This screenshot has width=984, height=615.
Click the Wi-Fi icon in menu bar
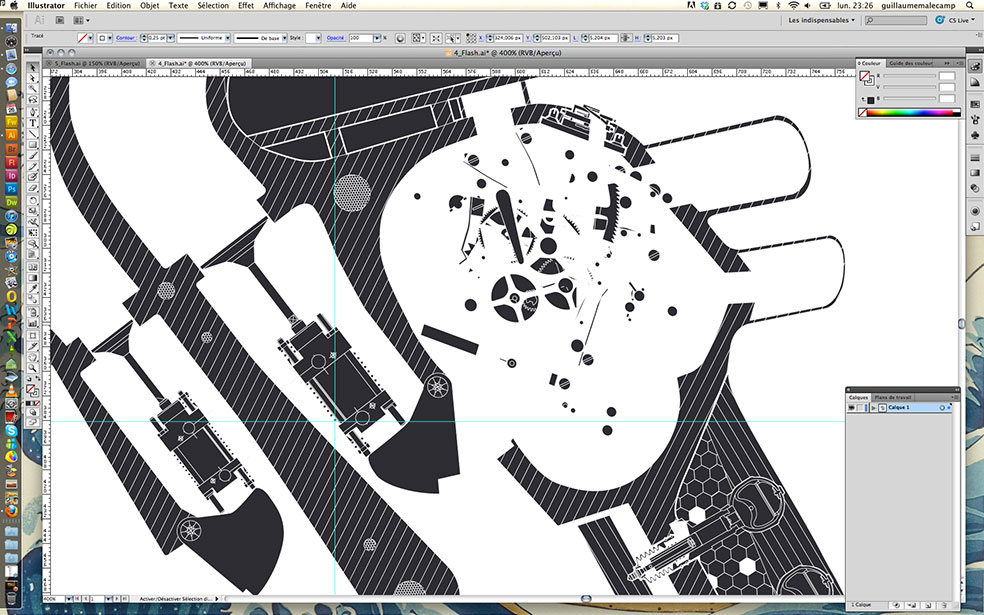tap(793, 6)
